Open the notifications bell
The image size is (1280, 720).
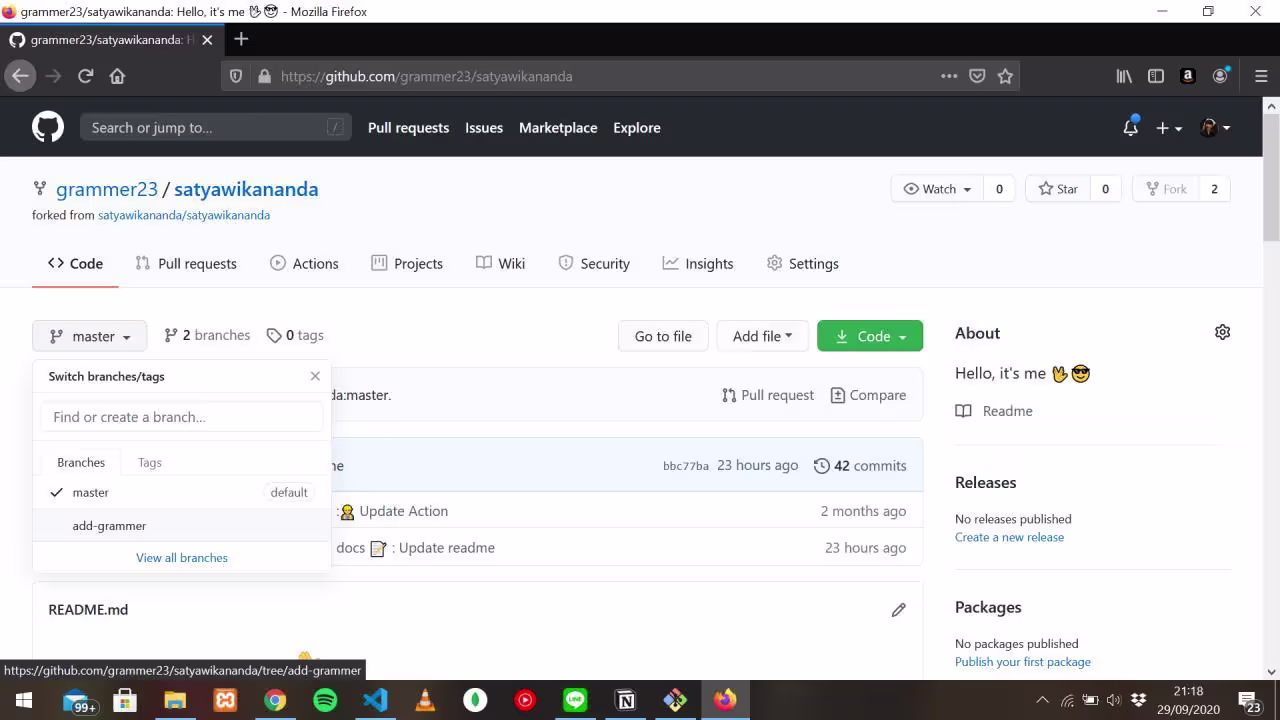pyautogui.click(x=1130, y=127)
